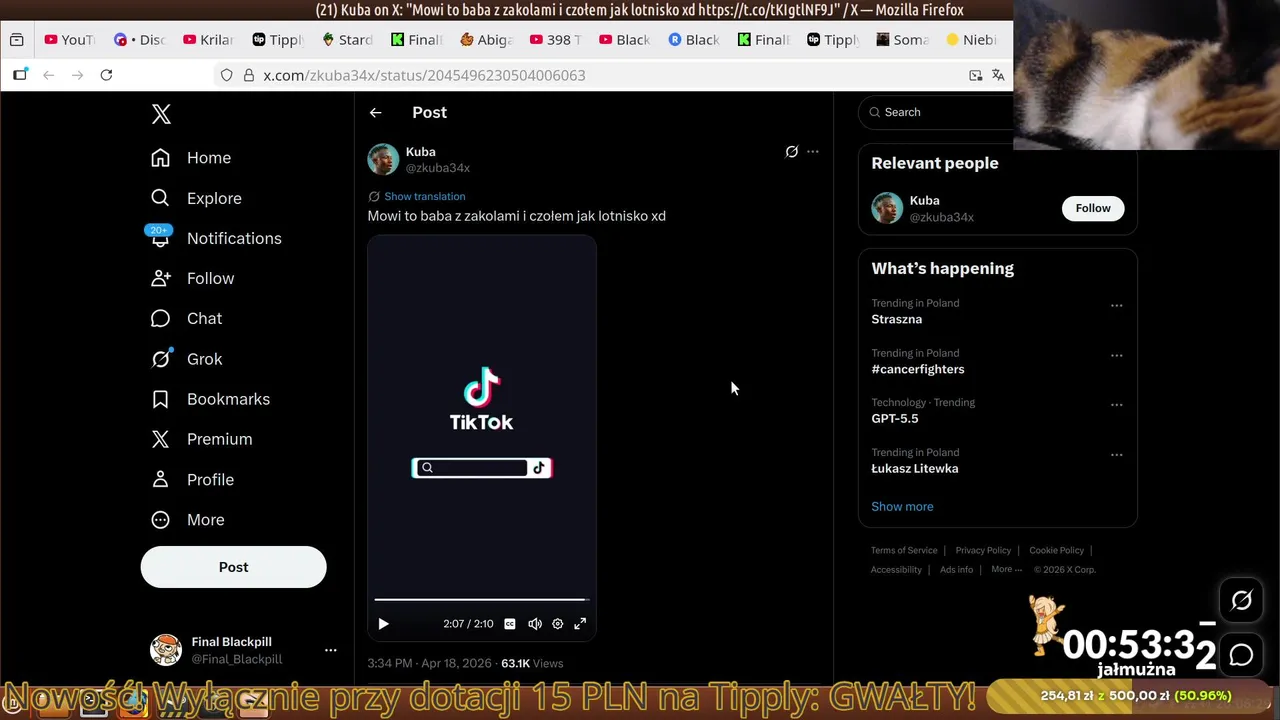Open the @zkuba34x handle on the post
This screenshot has width=1280, height=720.
[x=437, y=168]
